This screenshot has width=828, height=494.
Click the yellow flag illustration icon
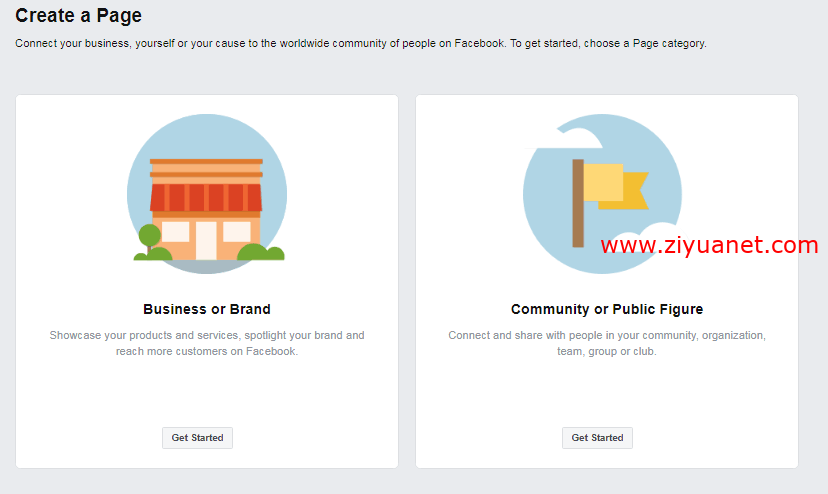pos(603,194)
